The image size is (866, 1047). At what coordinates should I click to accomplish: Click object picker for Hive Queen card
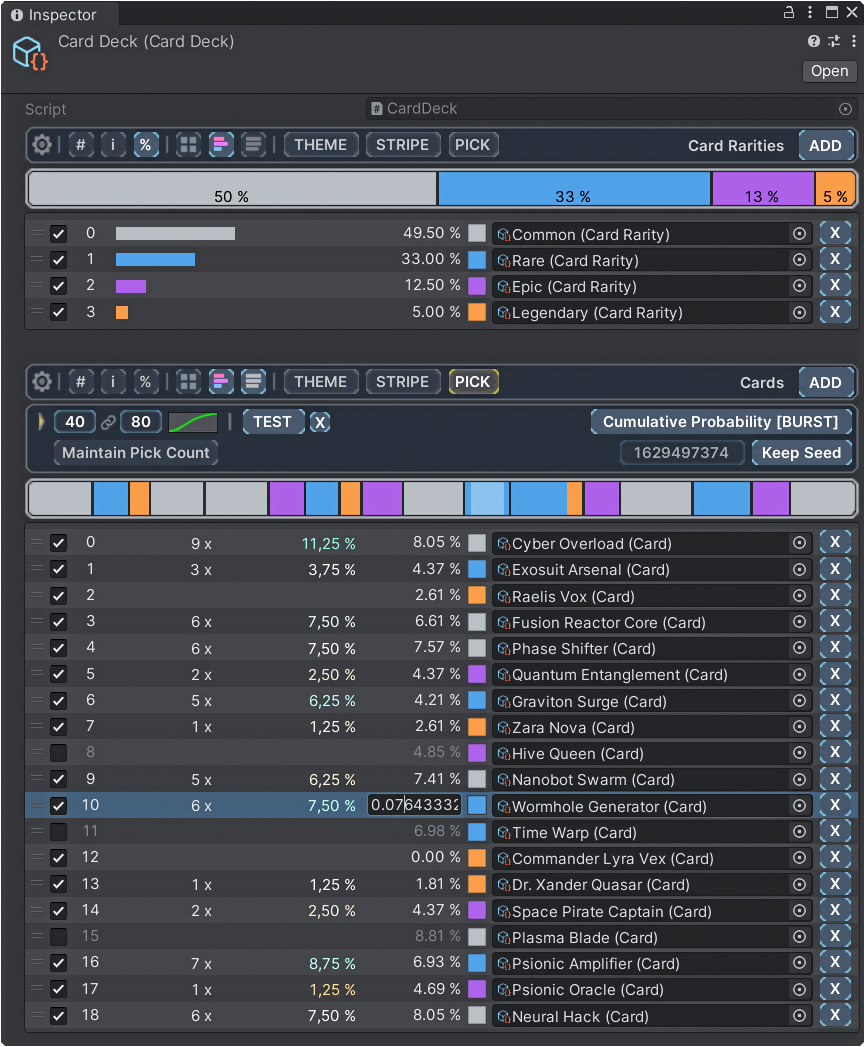click(x=799, y=754)
